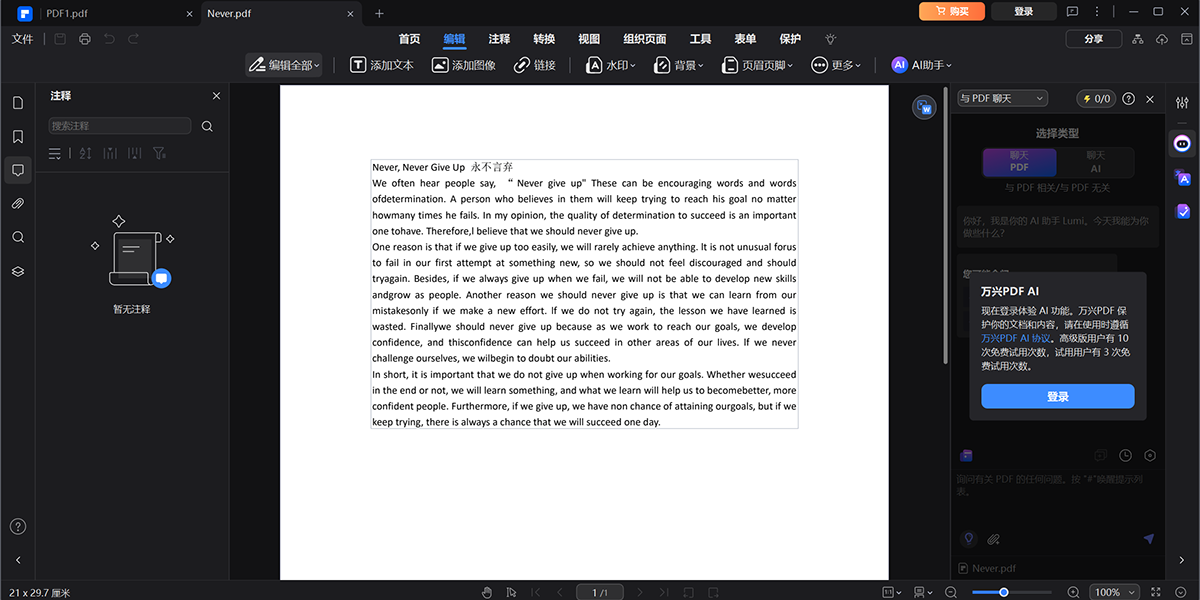Open the Attachments panel in the left sidebar
Image resolution: width=1200 pixels, height=600 pixels.
click(17, 203)
